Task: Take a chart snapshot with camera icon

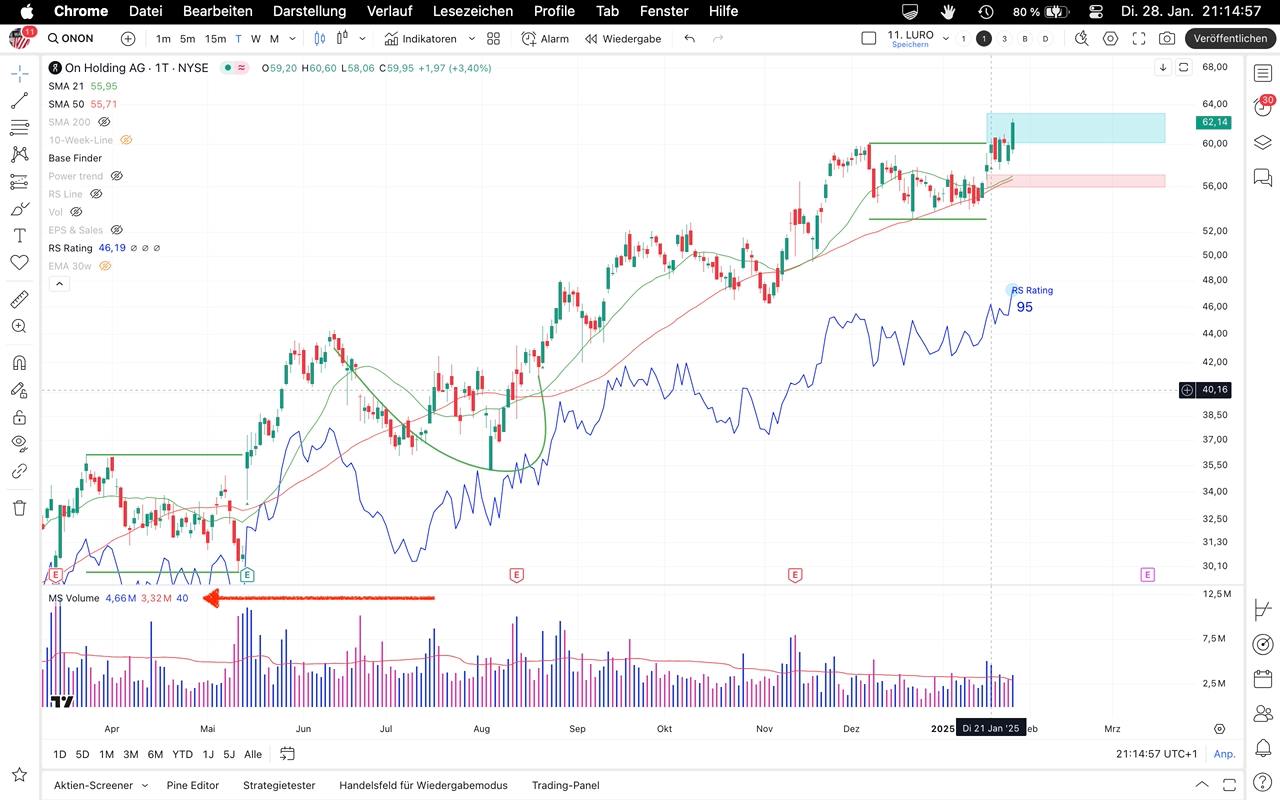Action: pos(1167,39)
